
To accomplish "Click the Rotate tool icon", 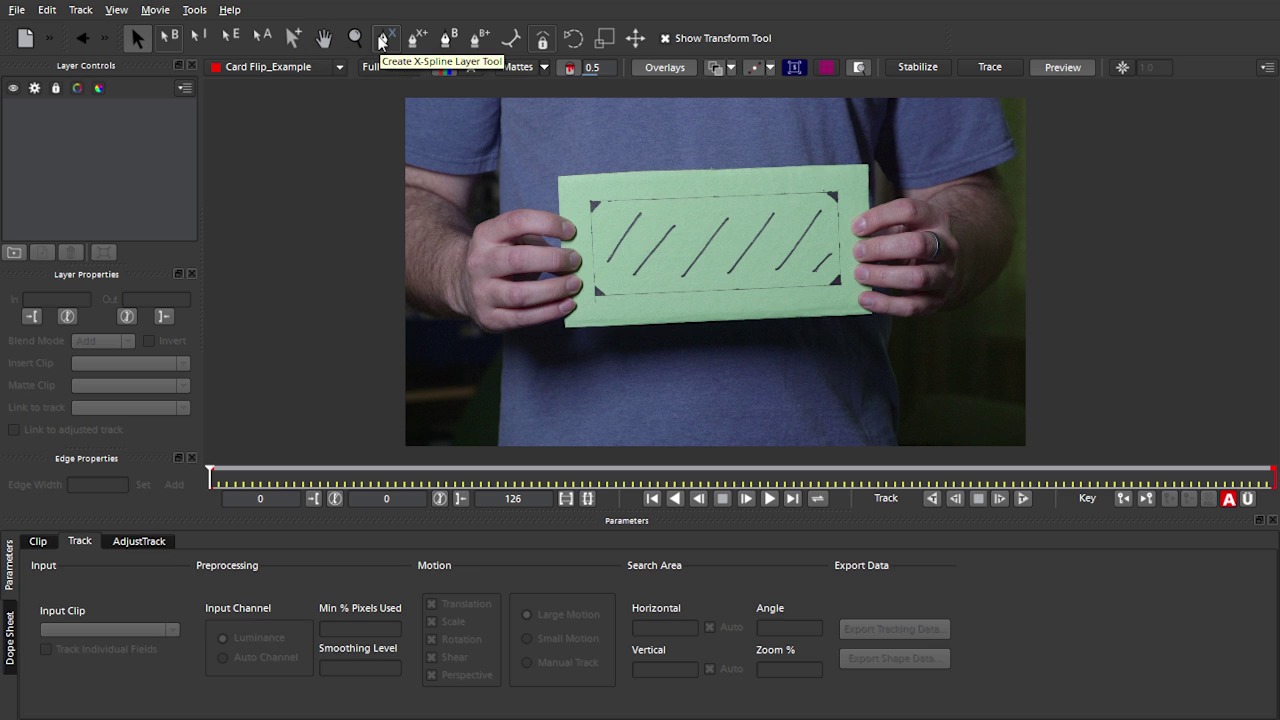I will [573, 38].
